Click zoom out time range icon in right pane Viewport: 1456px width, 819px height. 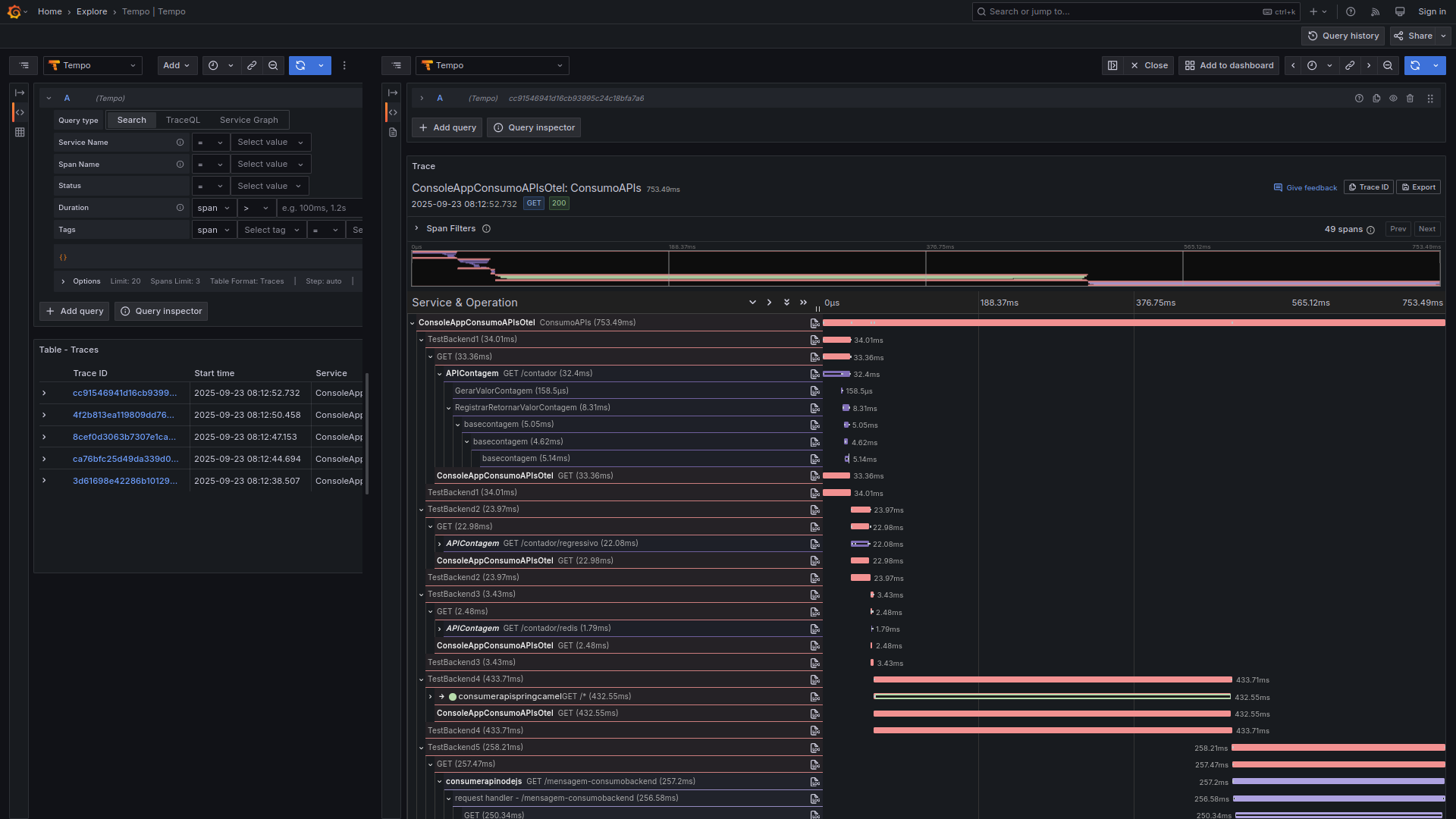click(x=1388, y=66)
